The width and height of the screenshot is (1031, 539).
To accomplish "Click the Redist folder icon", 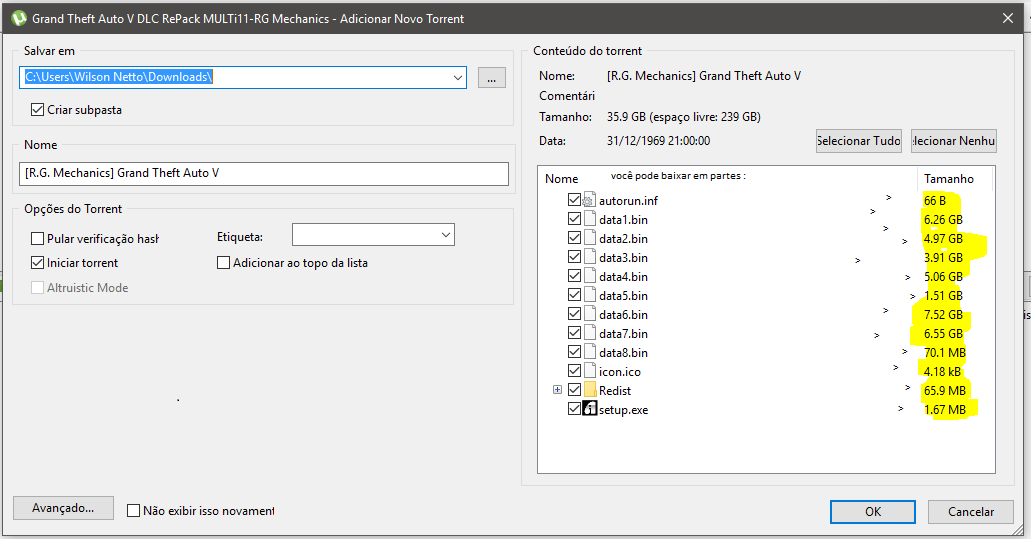I will (x=590, y=390).
